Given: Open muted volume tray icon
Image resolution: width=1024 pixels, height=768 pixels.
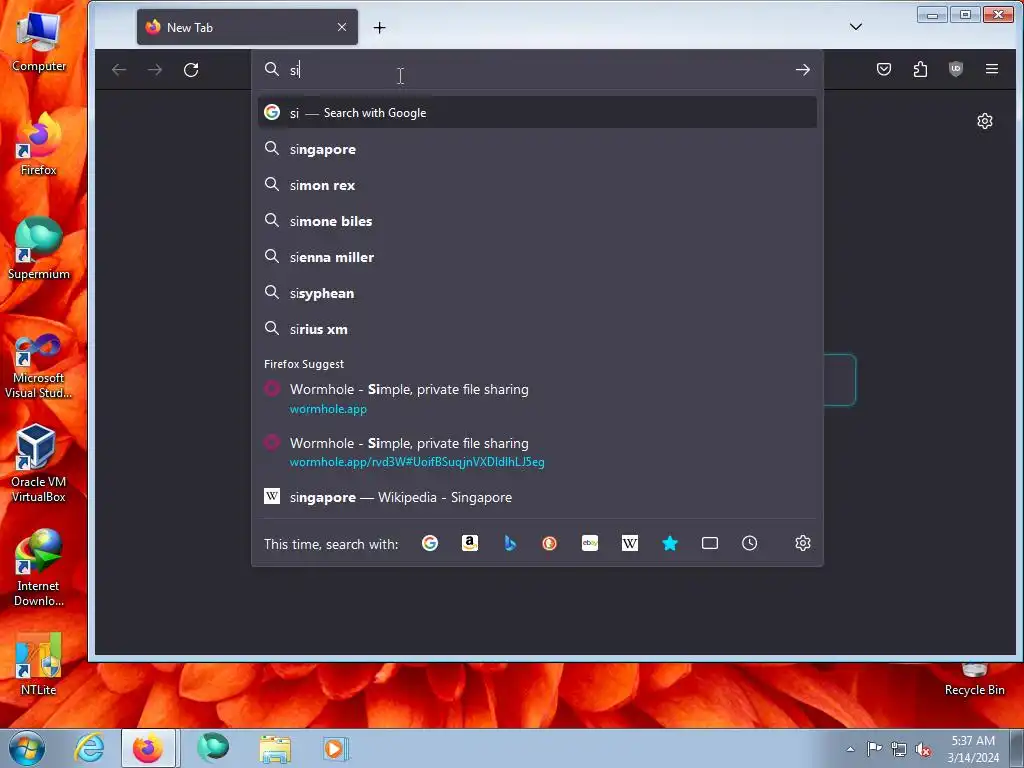Looking at the screenshot, I should point(923,749).
